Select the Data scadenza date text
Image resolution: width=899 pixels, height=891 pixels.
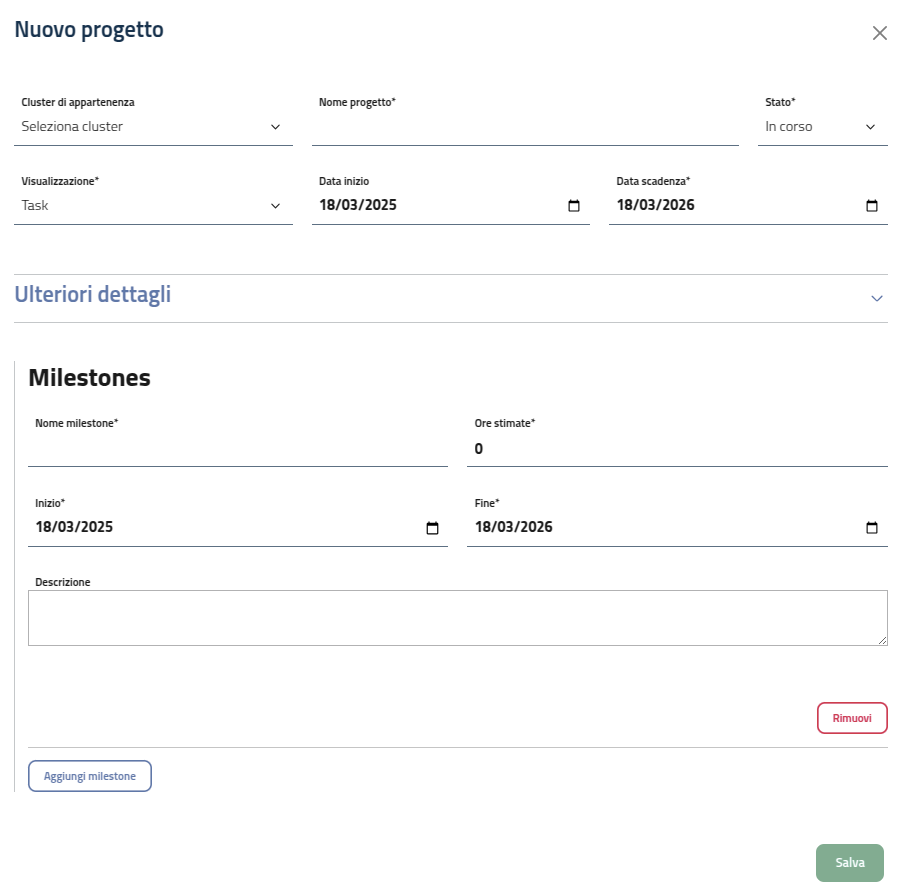coord(656,206)
